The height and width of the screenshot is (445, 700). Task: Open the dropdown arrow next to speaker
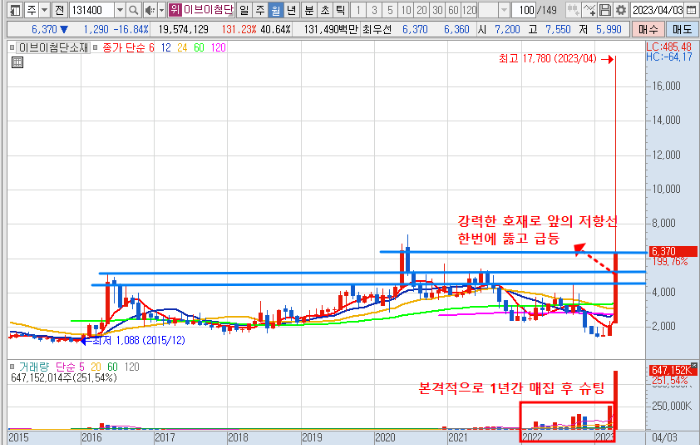click(162, 10)
